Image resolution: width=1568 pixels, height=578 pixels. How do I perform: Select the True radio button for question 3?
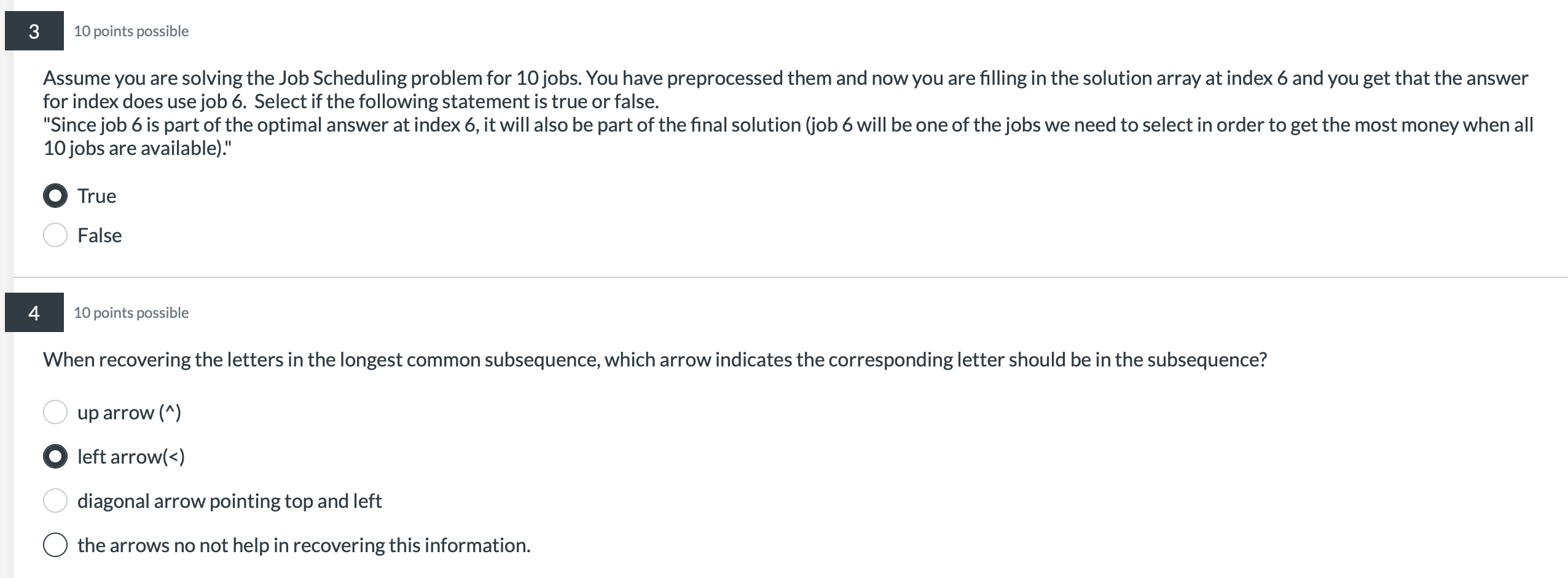pos(55,196)
